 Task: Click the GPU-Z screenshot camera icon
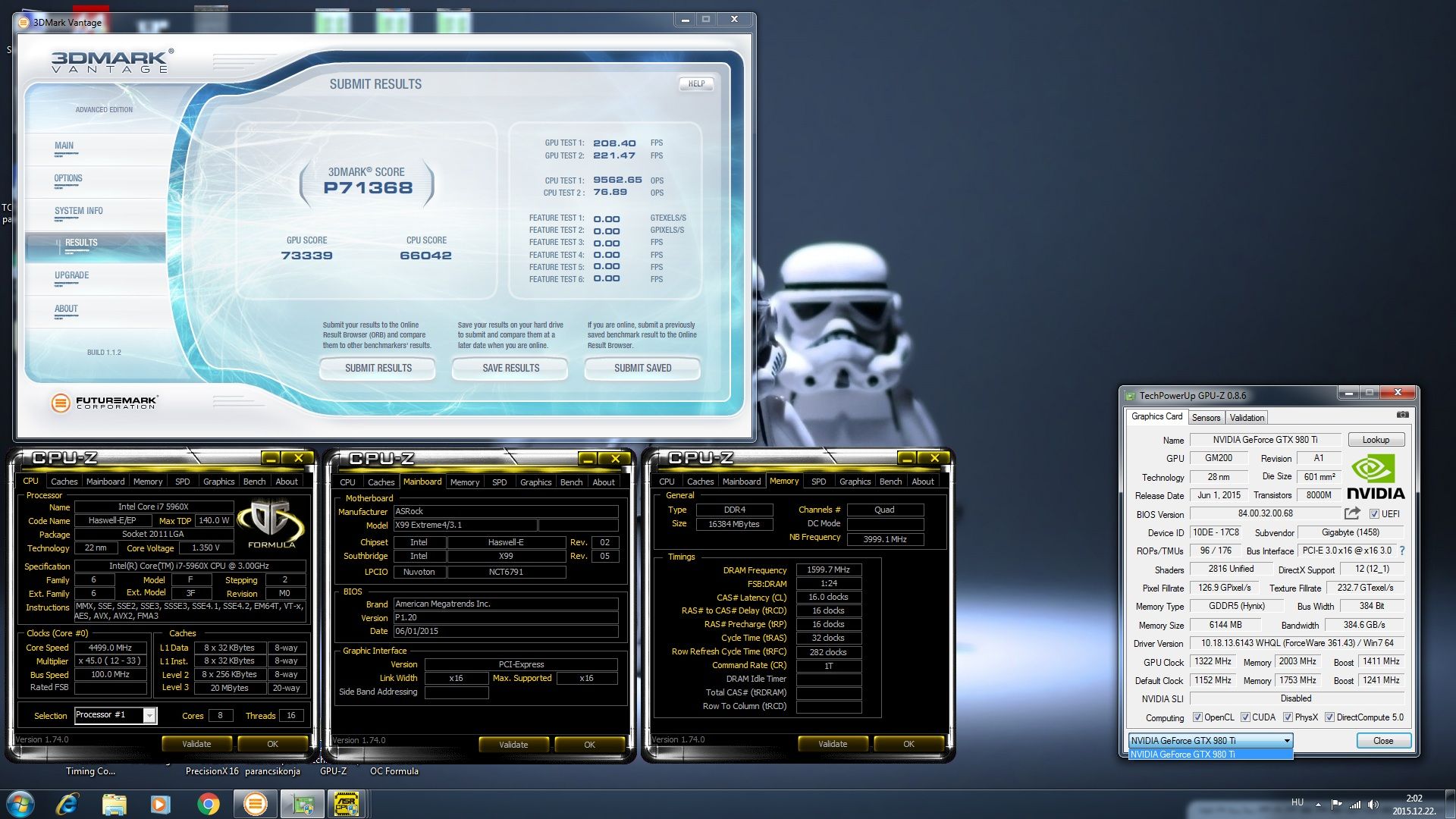click(1402, 415)
